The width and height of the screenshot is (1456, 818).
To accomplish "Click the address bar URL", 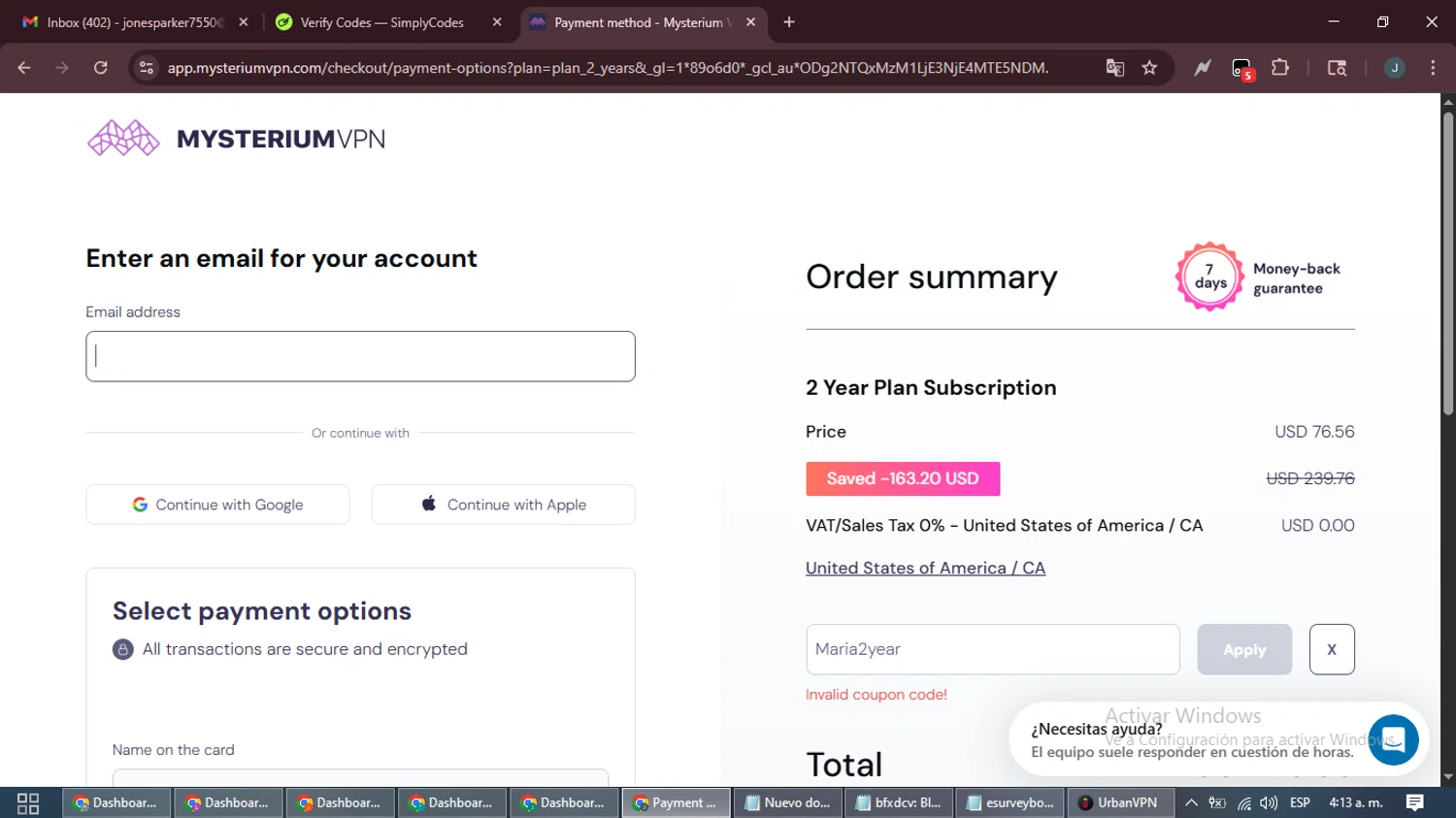I will point(608,68).
